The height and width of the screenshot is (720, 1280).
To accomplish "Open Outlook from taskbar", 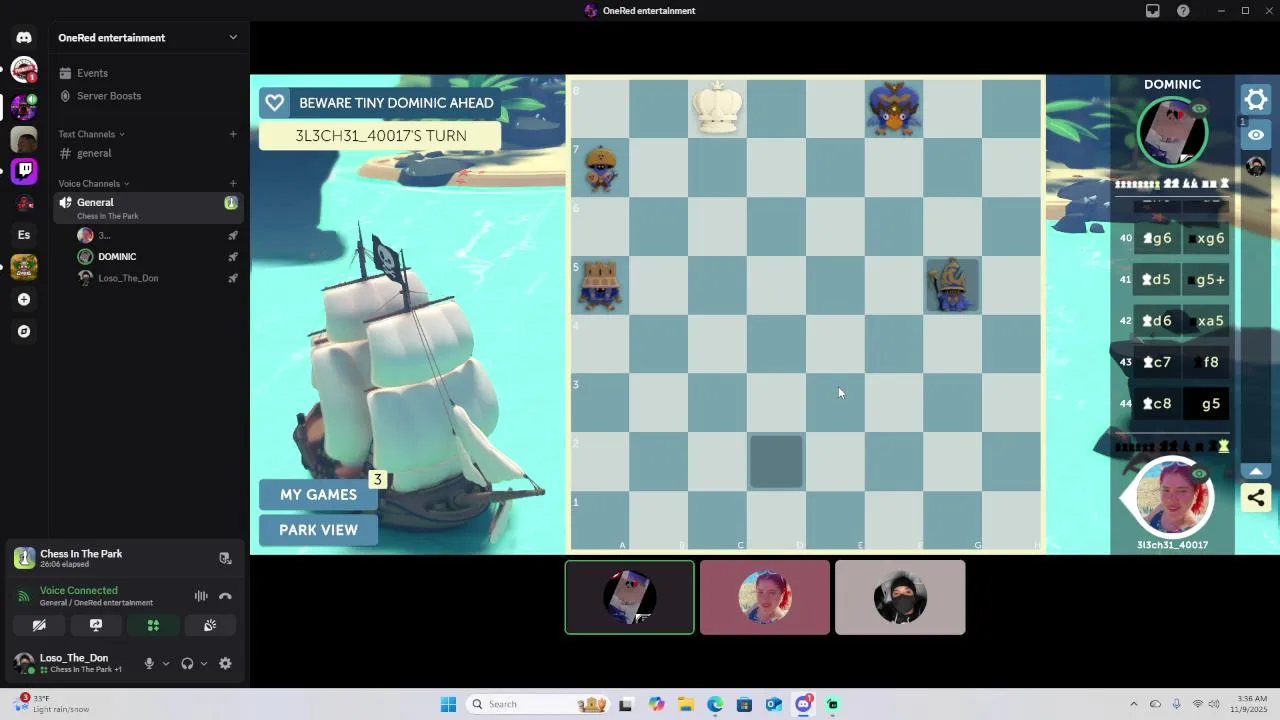I will click(x=773, y=704).
